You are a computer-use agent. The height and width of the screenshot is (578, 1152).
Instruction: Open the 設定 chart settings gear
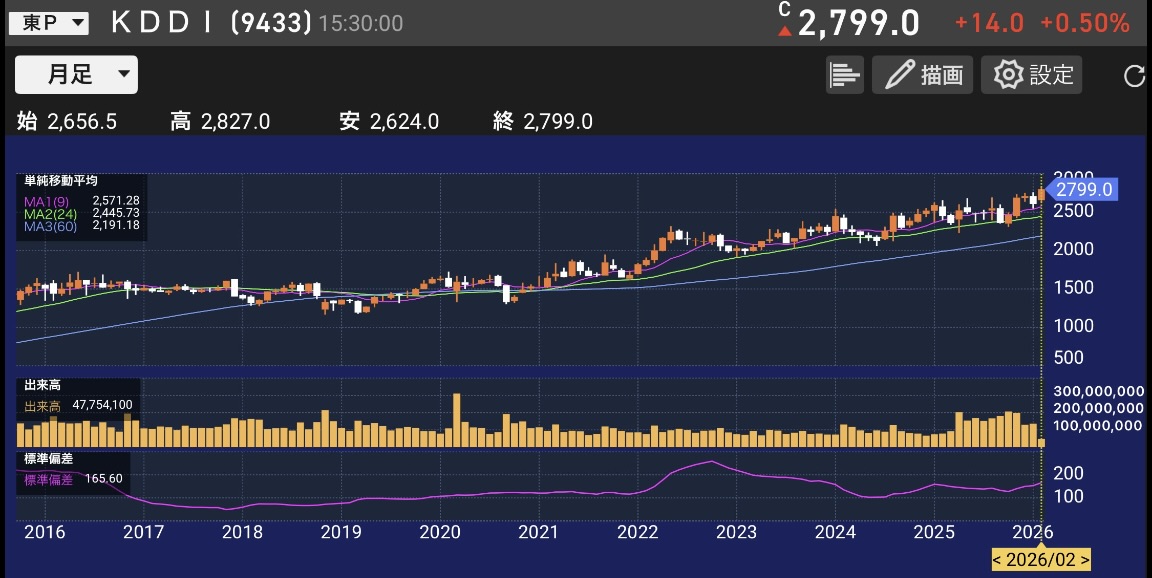click(1031, 74)
